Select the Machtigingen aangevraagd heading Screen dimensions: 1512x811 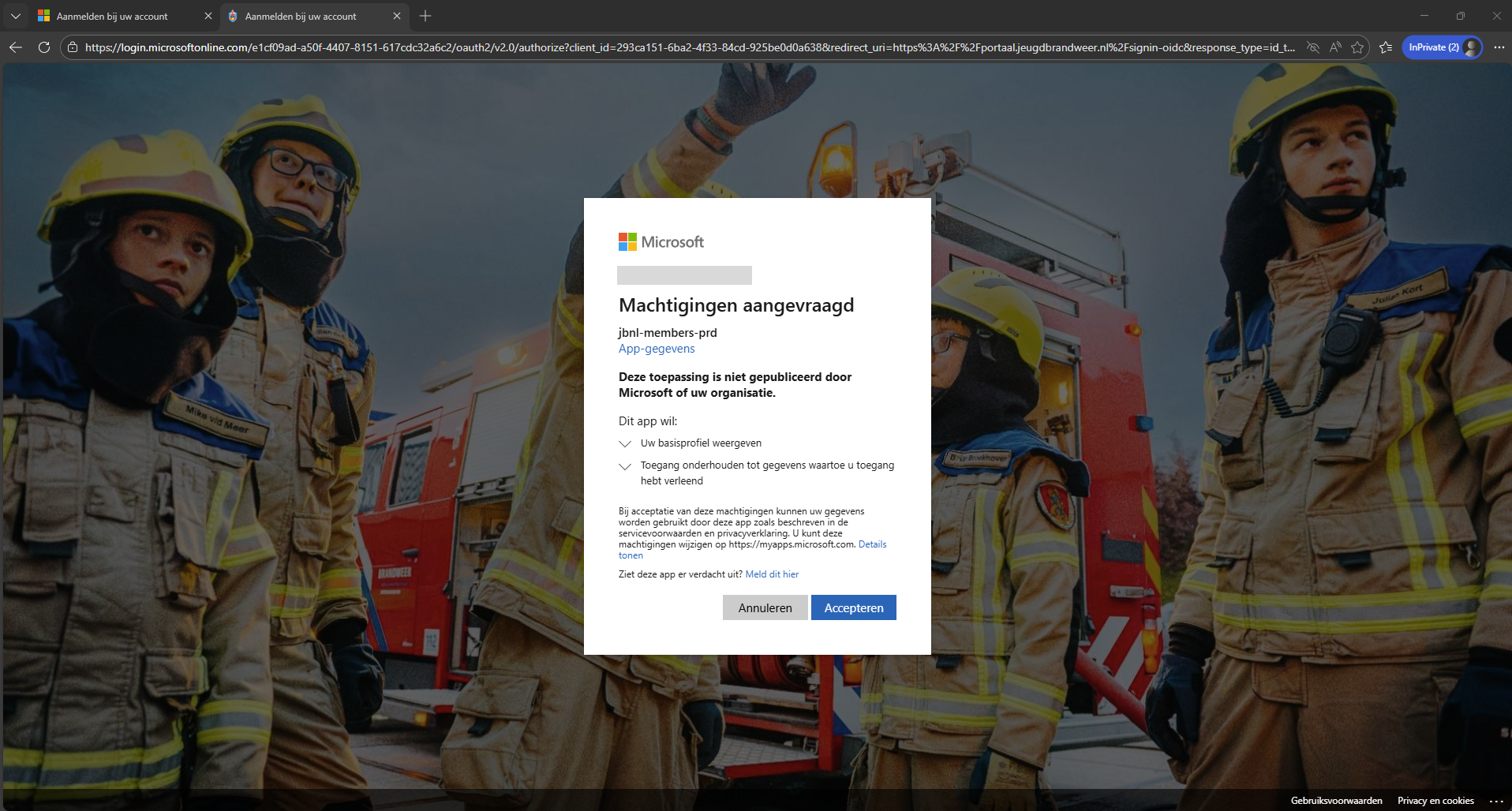[x=736, y=305]
